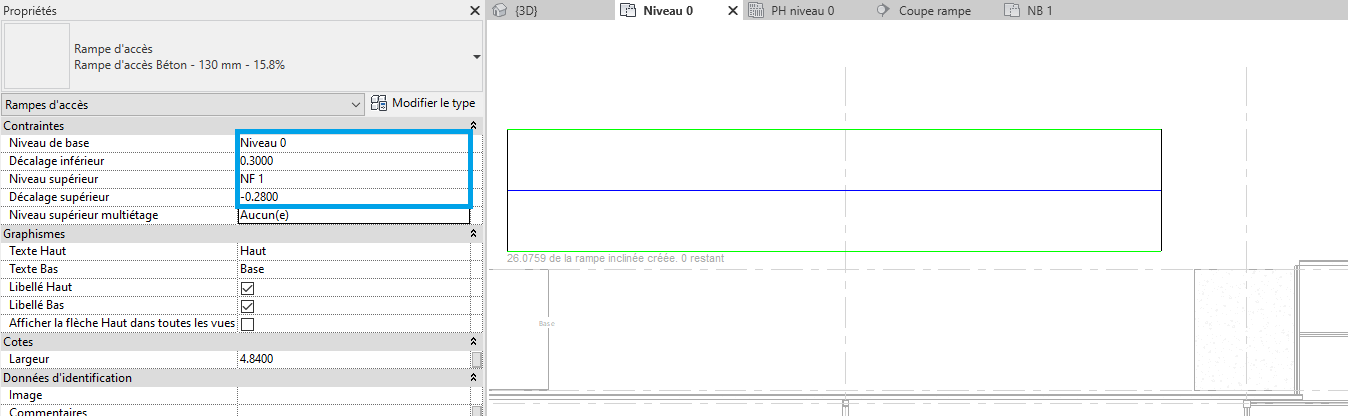Click the Modifier le type icon

(x=379, y=103)
